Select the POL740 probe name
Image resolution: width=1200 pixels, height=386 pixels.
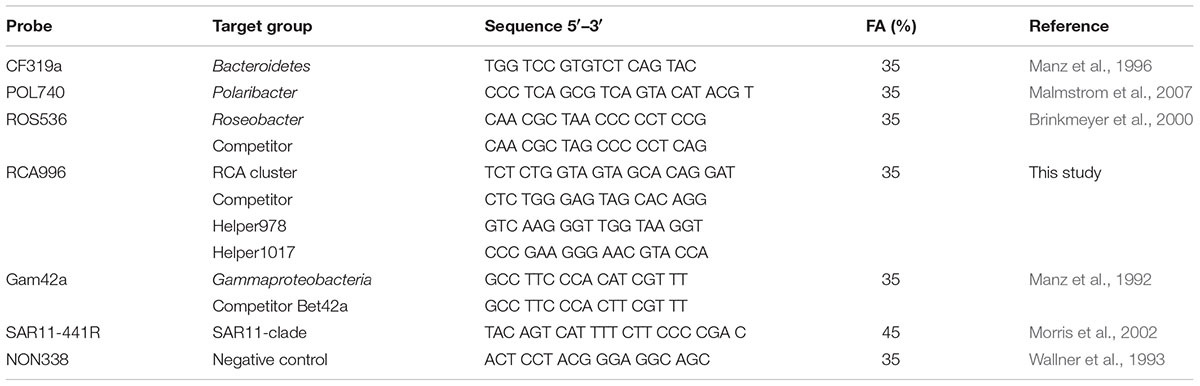[x=33, y=93]
